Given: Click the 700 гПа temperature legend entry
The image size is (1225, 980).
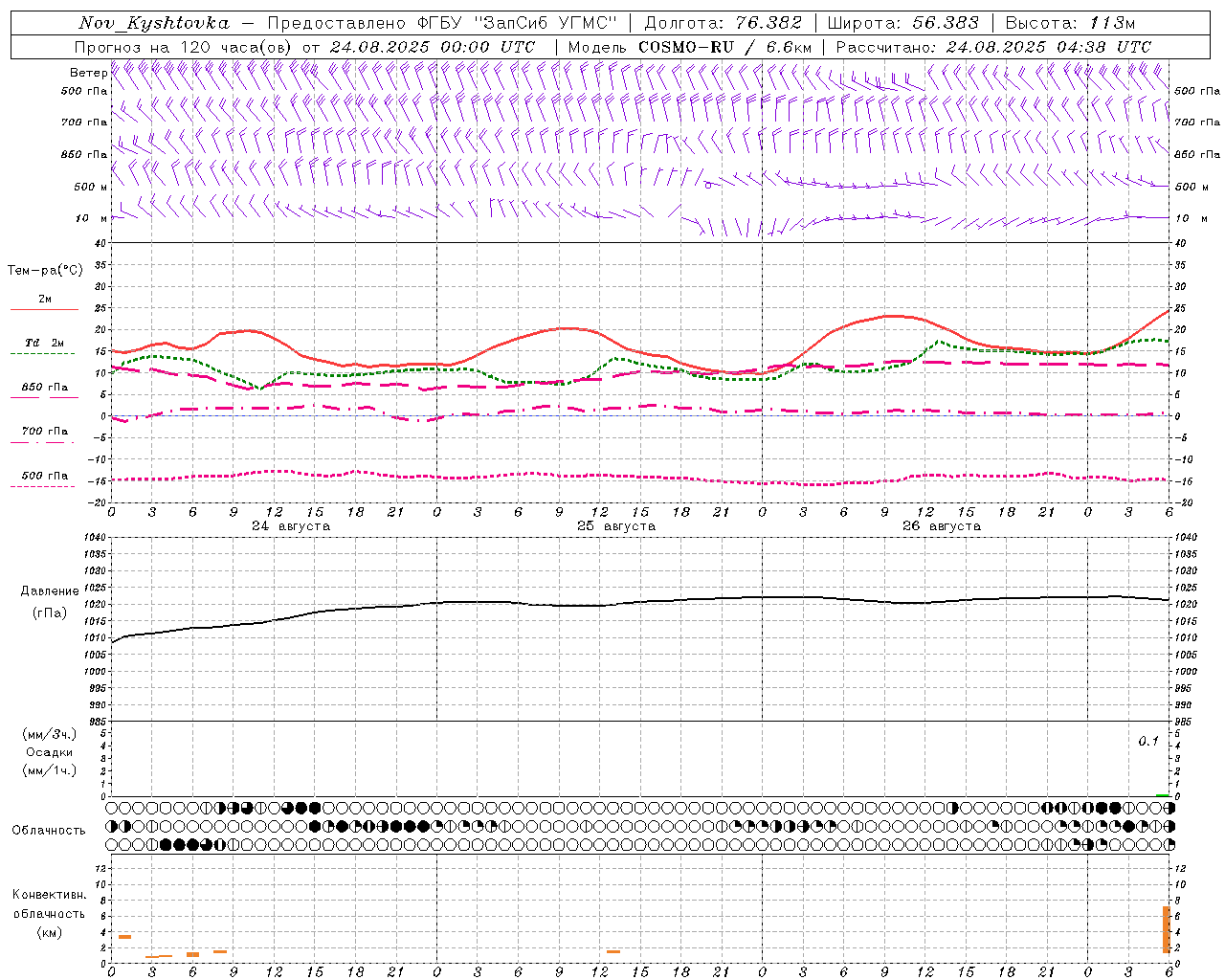Looking at the screenshot, I should (x=45, y=432).
